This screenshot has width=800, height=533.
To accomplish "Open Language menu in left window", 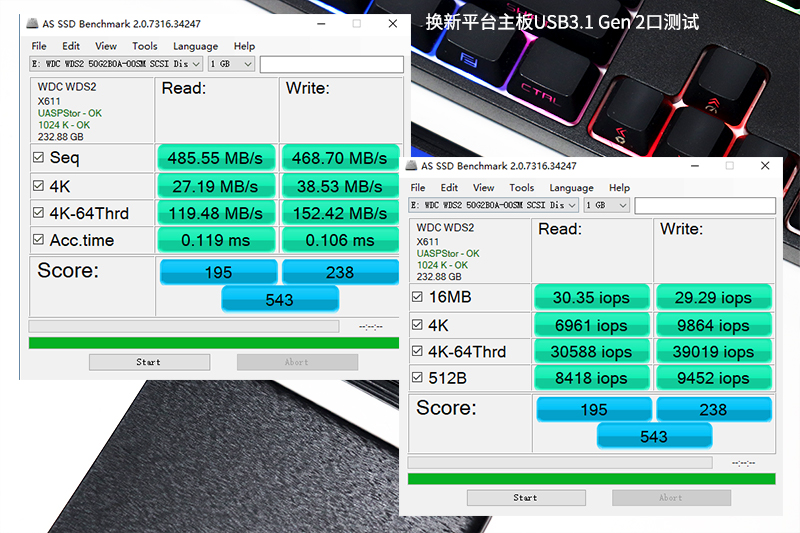I will (x=195, y=46).
